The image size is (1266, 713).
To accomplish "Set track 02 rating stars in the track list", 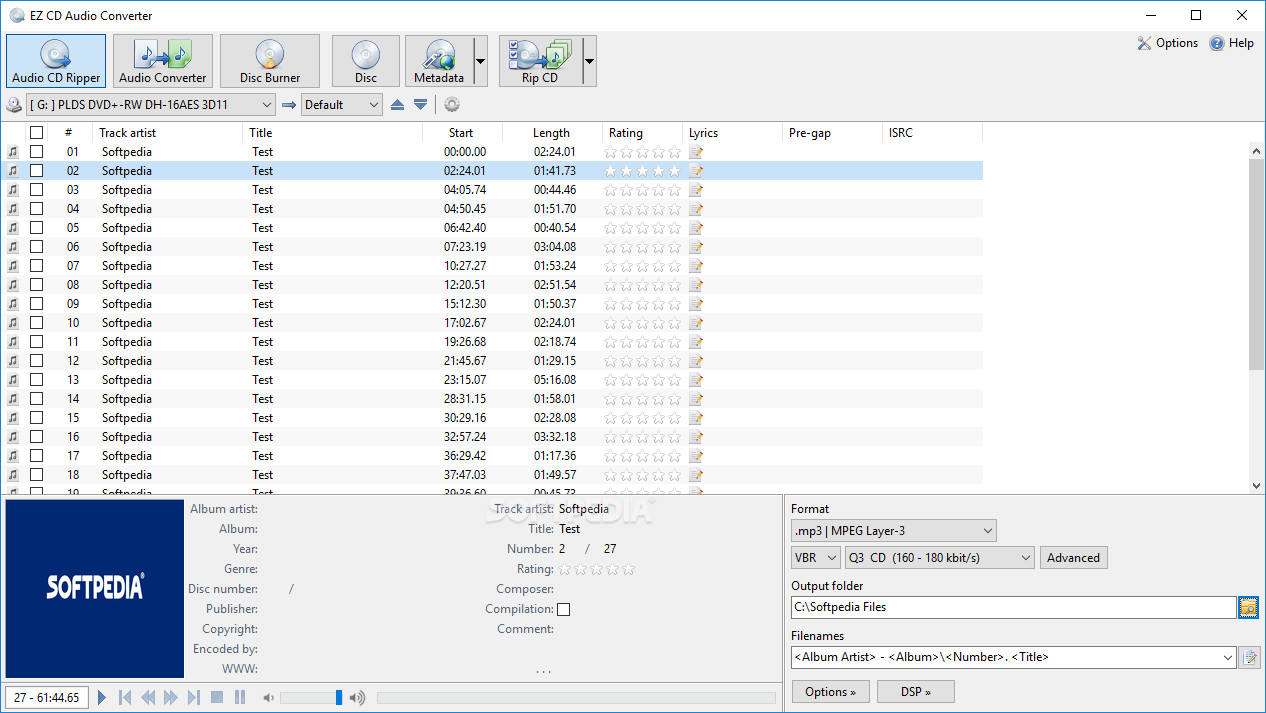I will point(643,171).
